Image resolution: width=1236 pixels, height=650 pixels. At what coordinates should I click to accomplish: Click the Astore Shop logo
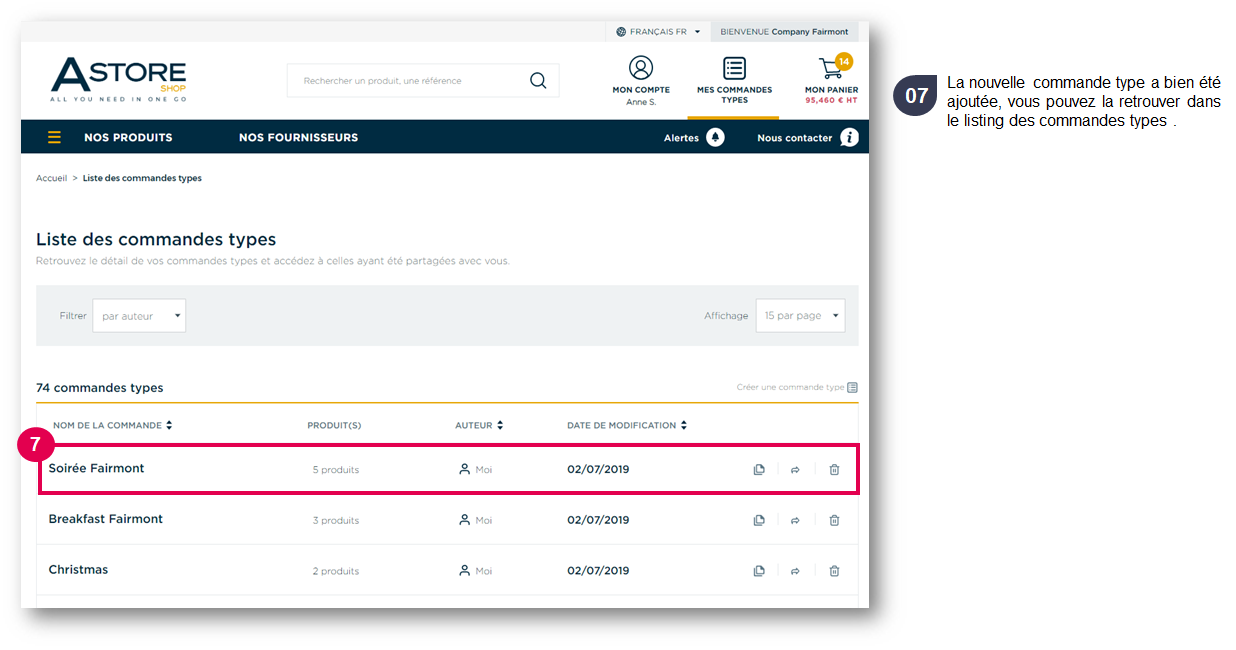coord(118,80)
